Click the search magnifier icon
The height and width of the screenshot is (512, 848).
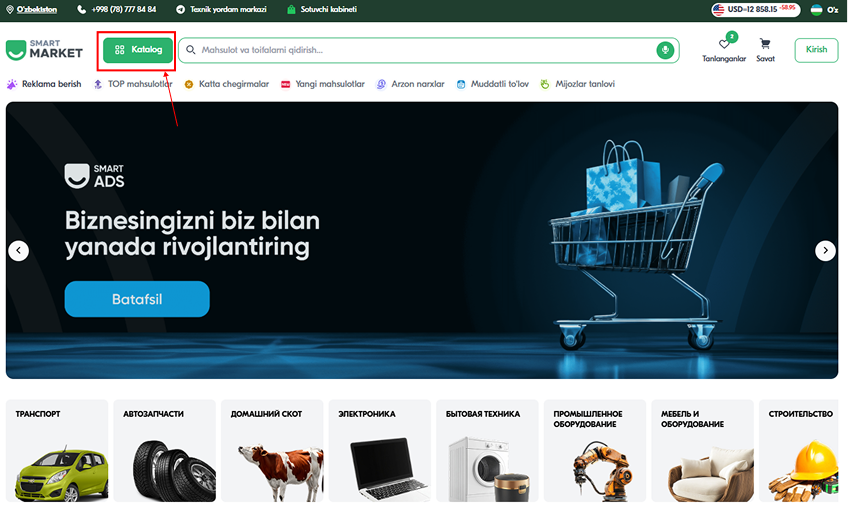[190, 50]
